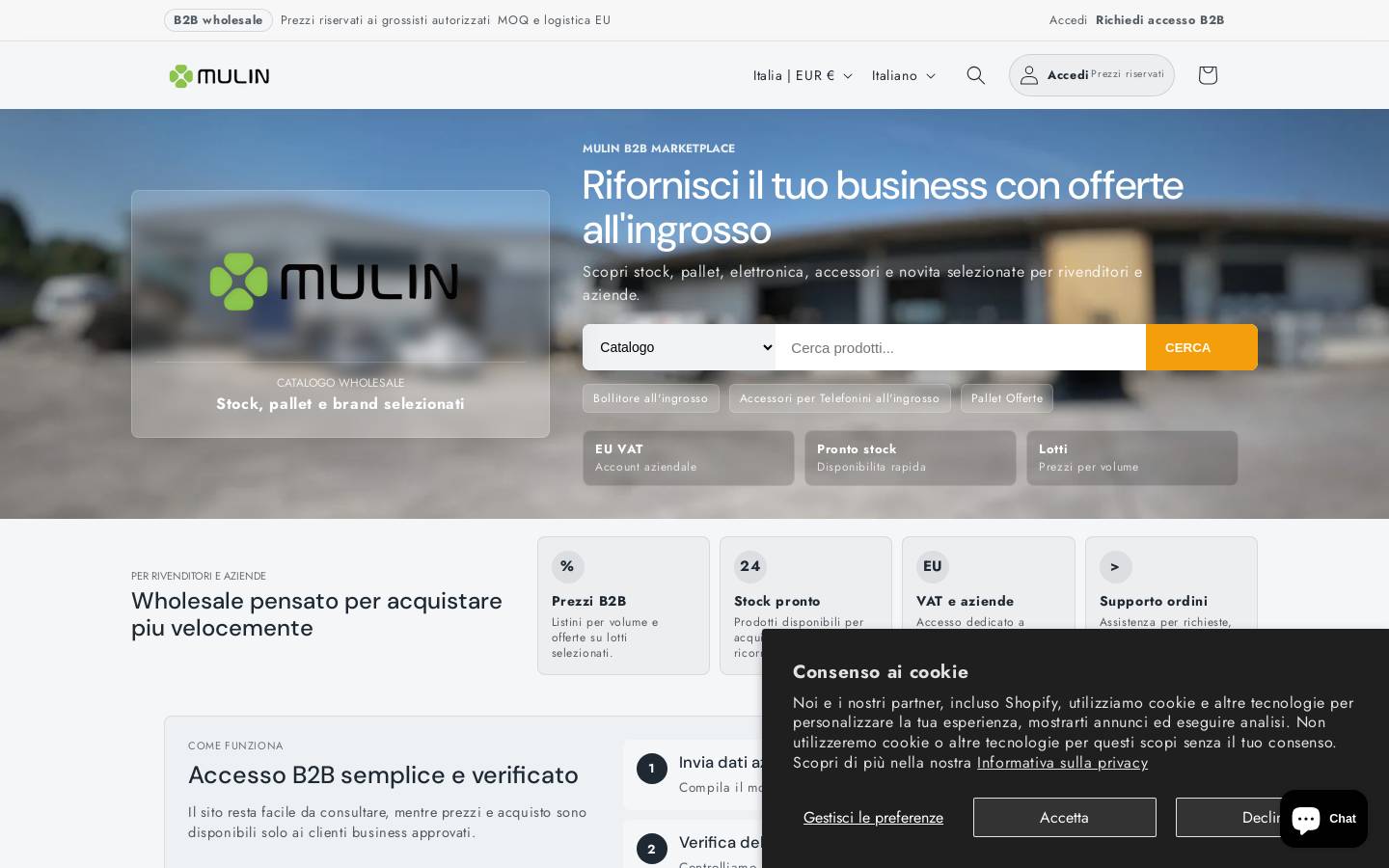This screenshot has width=1389, height=868.
Task: Open Informativa sulla privacy link
Action: 1062,763
